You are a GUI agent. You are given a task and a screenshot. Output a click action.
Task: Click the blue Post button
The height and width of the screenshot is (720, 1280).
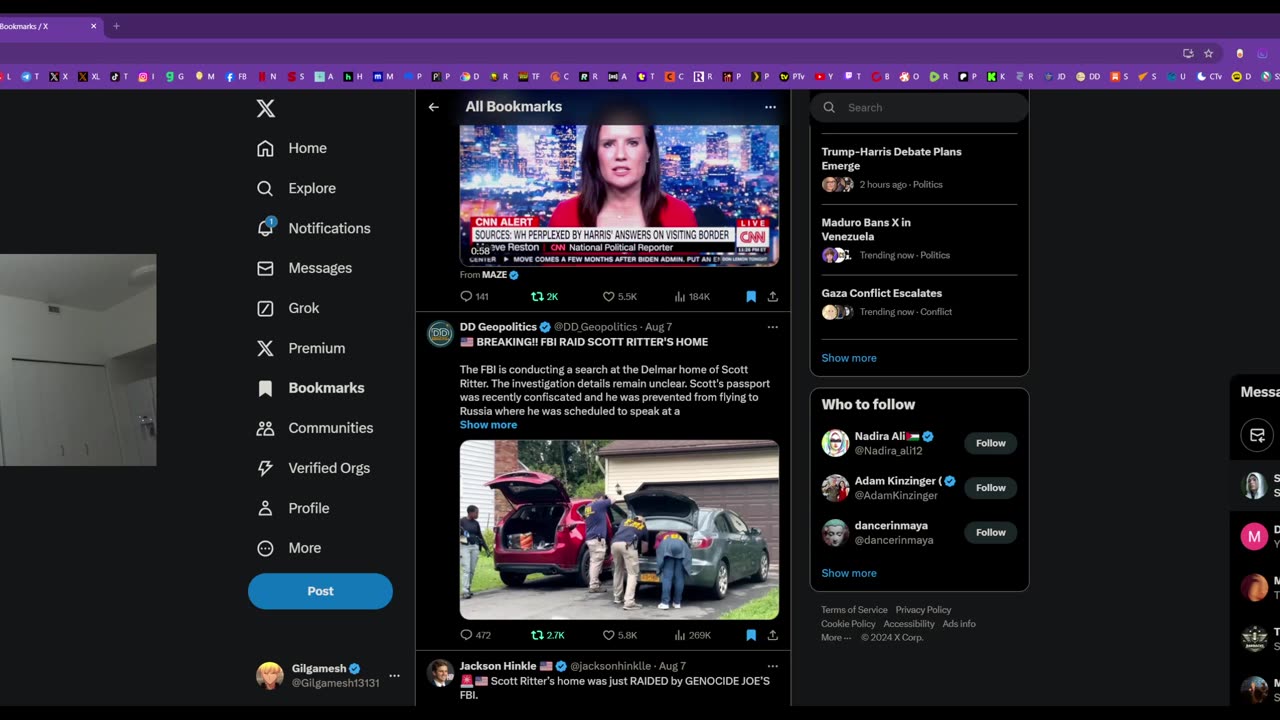[x=320, y=591]
